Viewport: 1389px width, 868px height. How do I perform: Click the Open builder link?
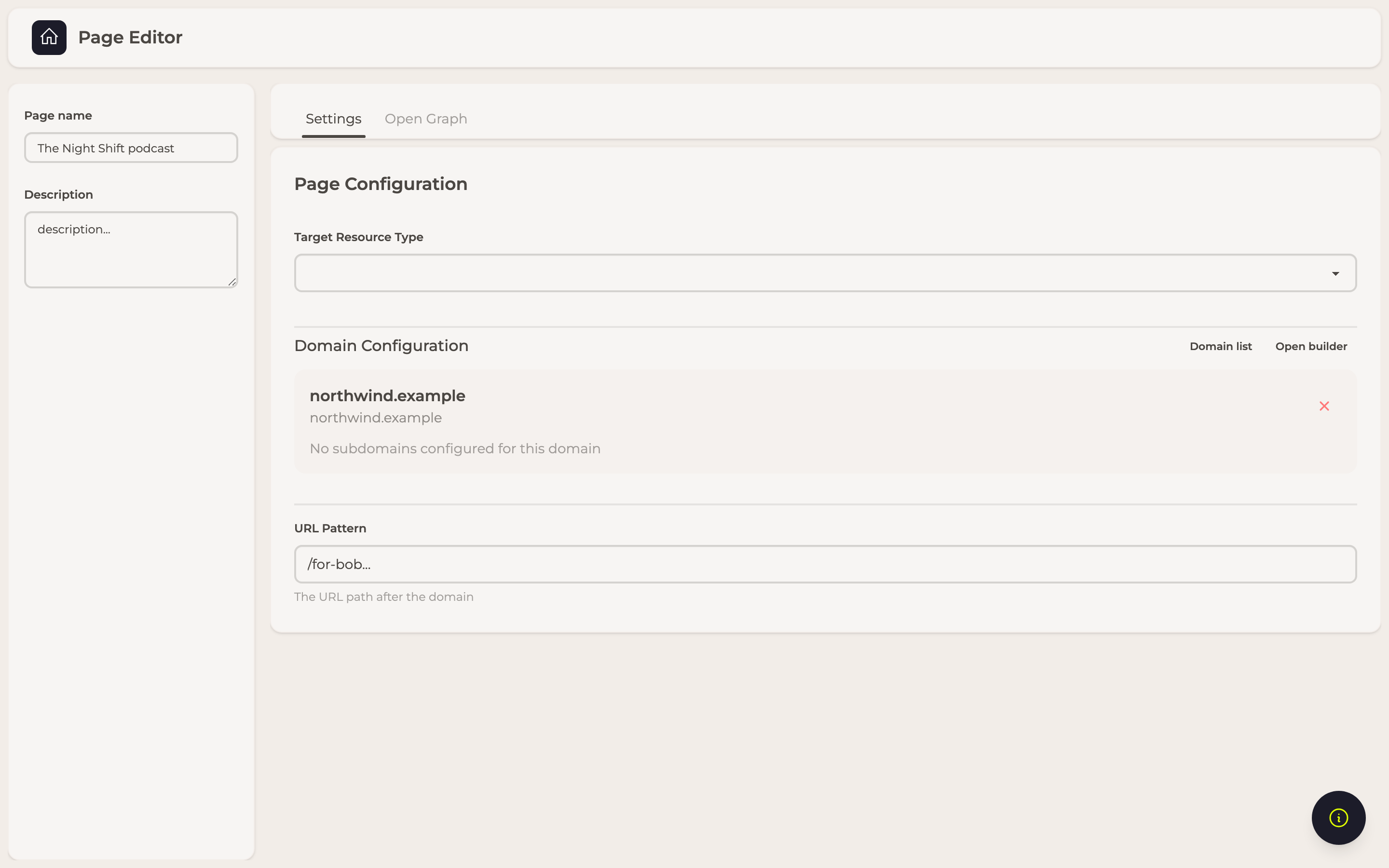pos(1311,346)
